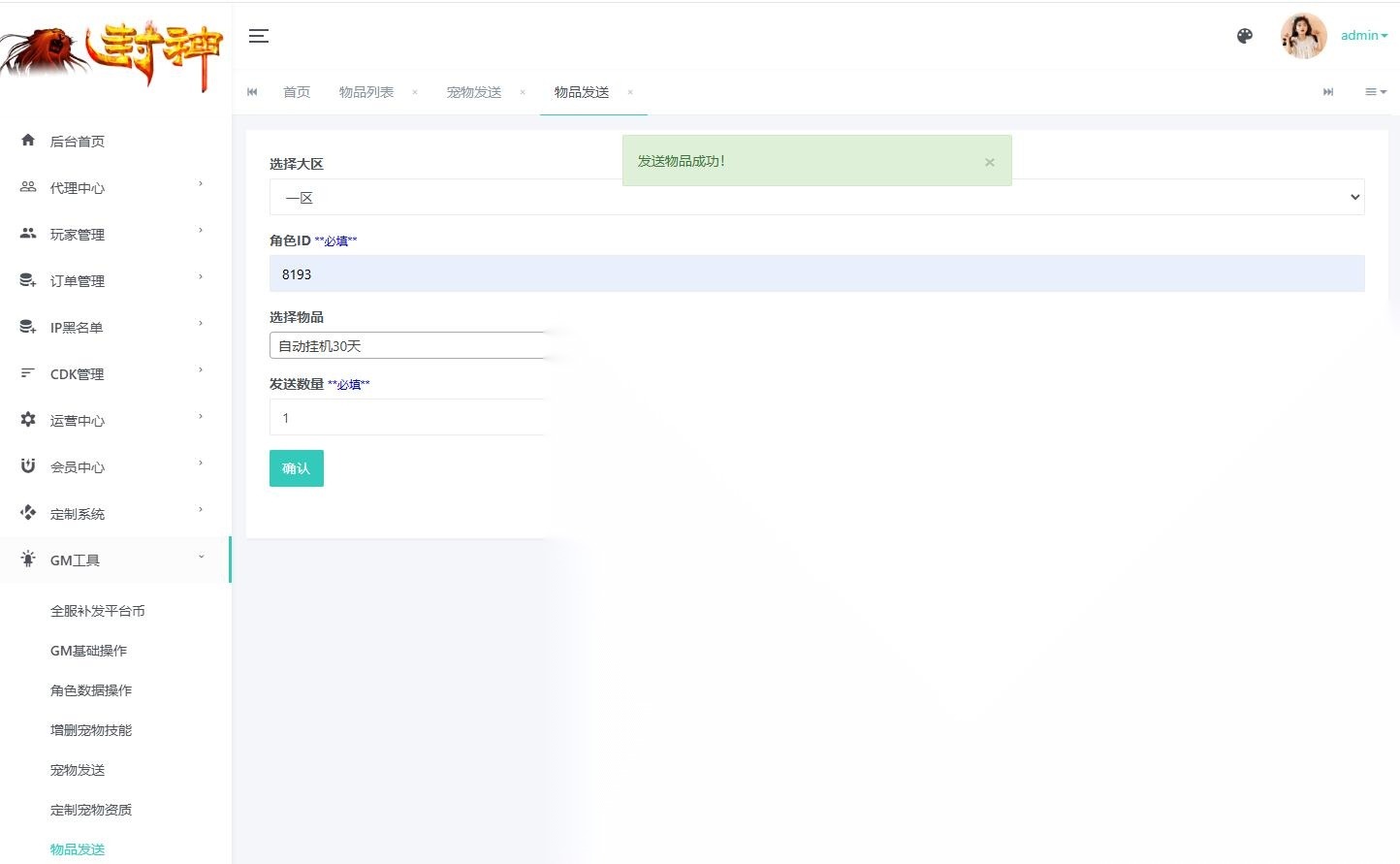Click the 会员中心 magnet icon
Viewport: 1400px width, 864px height.
click(28, 466)
